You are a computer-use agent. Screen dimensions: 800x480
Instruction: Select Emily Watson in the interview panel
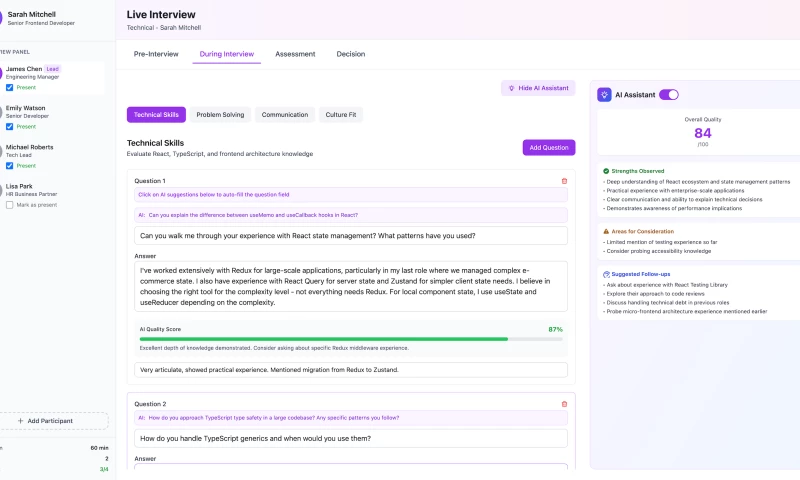click(x=51, y=117)
